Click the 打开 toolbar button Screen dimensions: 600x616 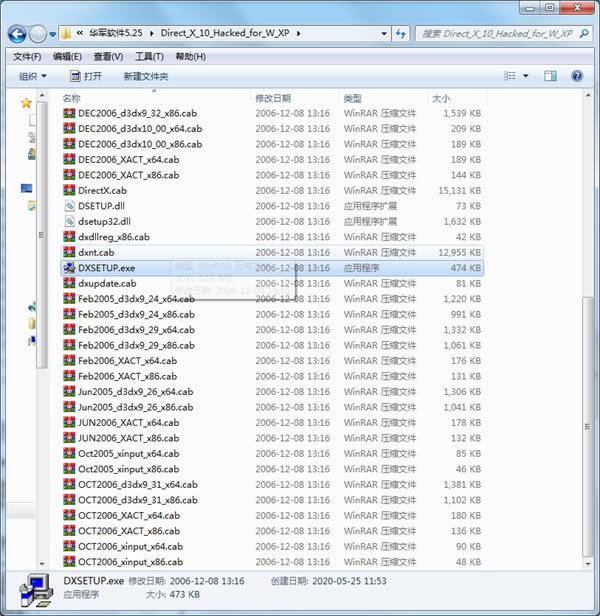tap(86, 76)
